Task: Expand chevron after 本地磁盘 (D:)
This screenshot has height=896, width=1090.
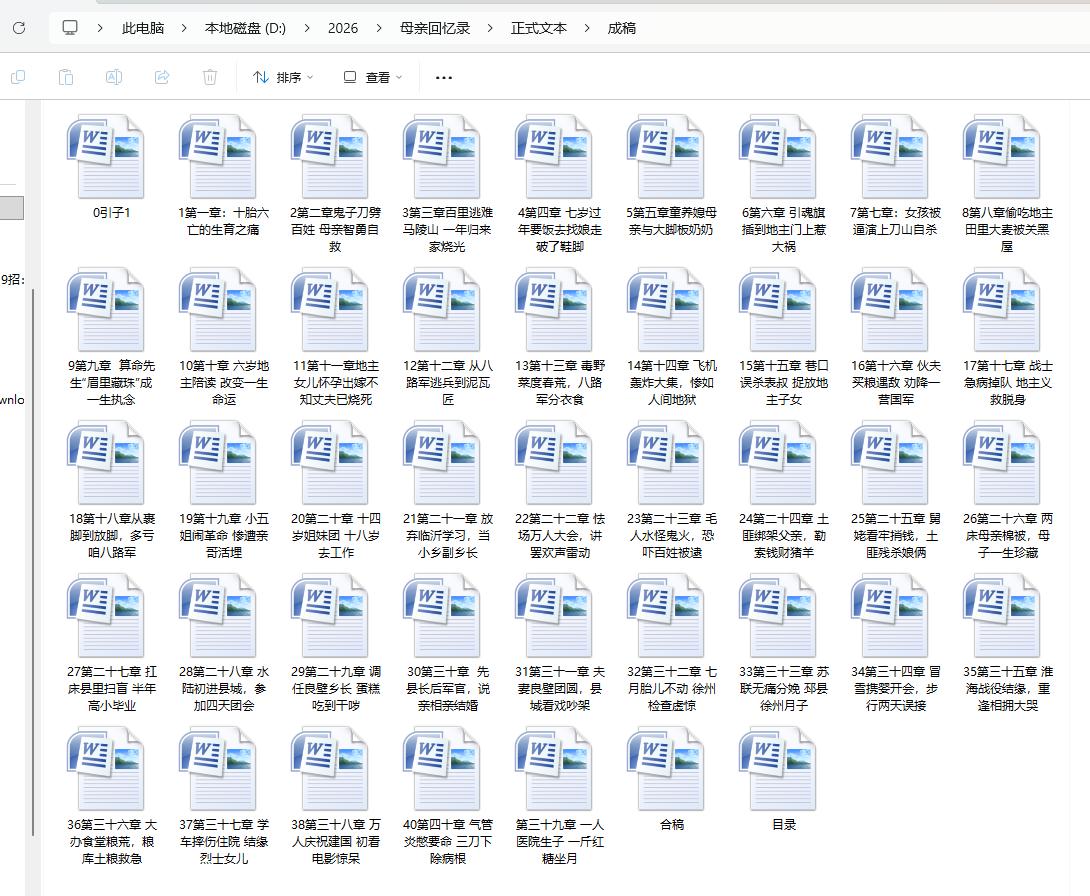Action: click(x=306, y=28)
